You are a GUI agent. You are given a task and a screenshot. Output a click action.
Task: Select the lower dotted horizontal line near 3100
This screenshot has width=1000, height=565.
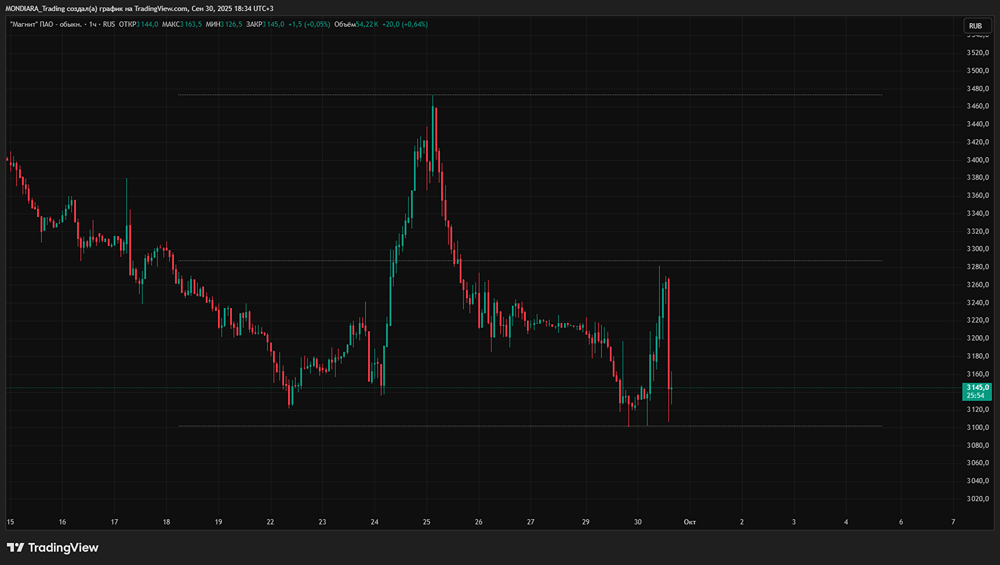(x=530, y=426)
